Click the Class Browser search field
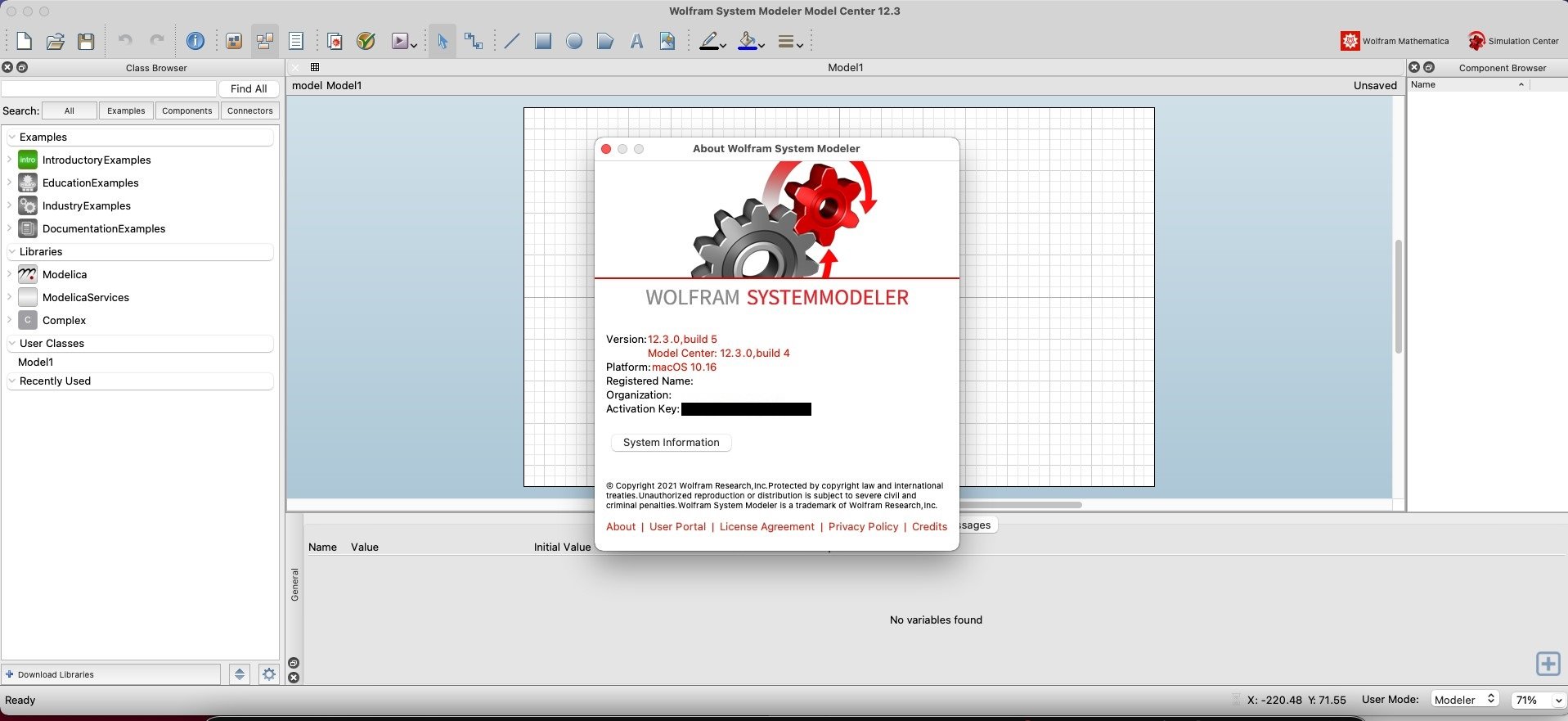This screenshot has width=1568, height=721. pyautogui.click(x=109, y=88)
